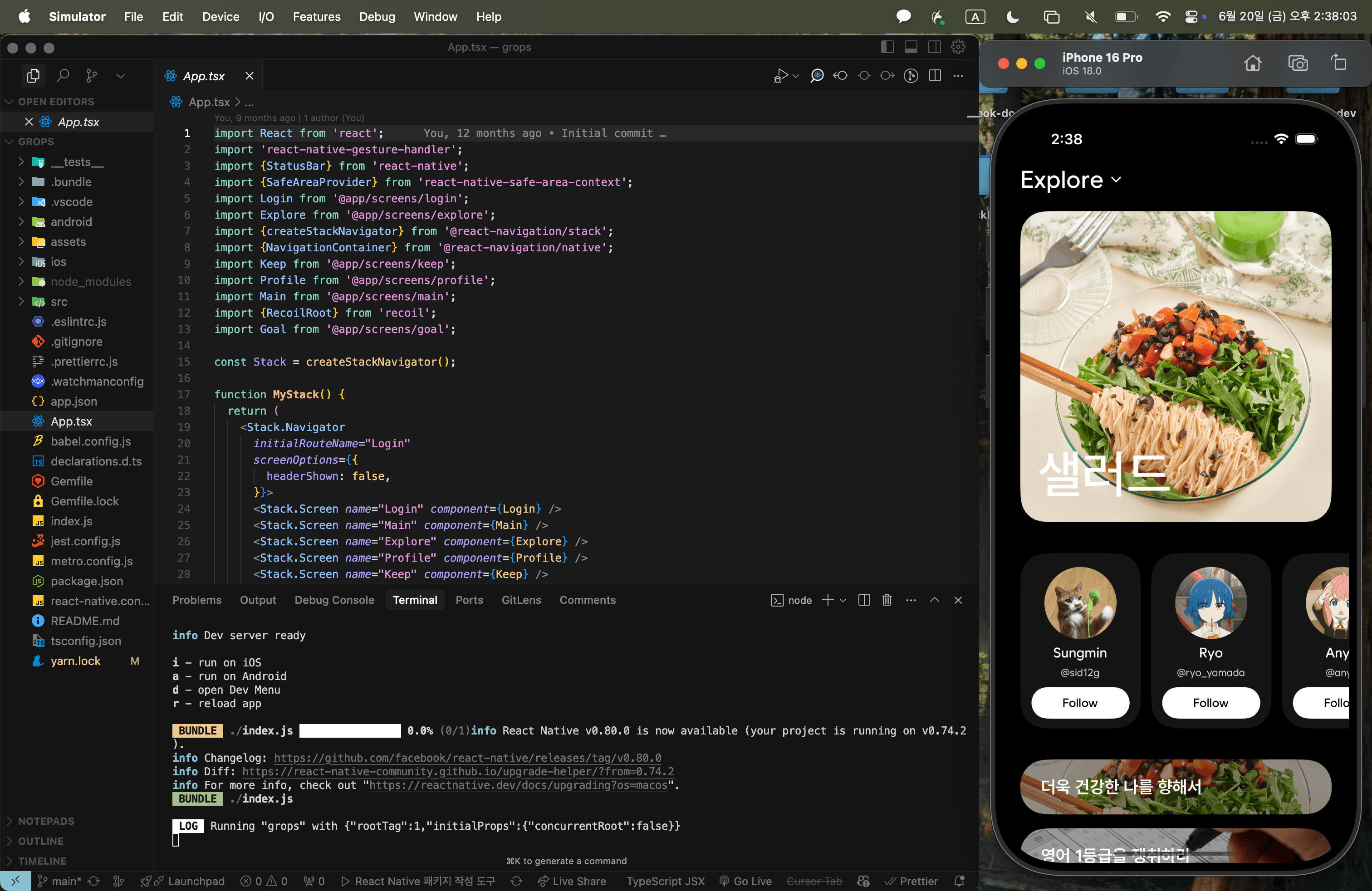
Task: Toggle the primary sidebar layout icon
Action: (887, 47)
